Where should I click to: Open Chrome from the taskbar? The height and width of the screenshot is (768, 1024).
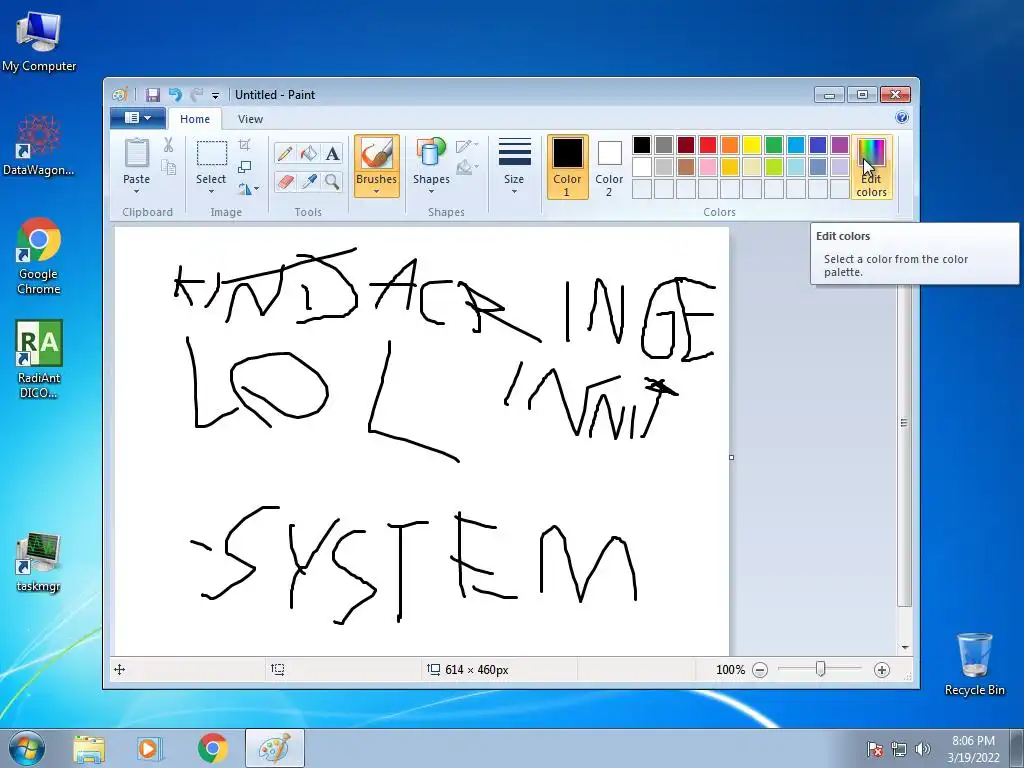213,748
